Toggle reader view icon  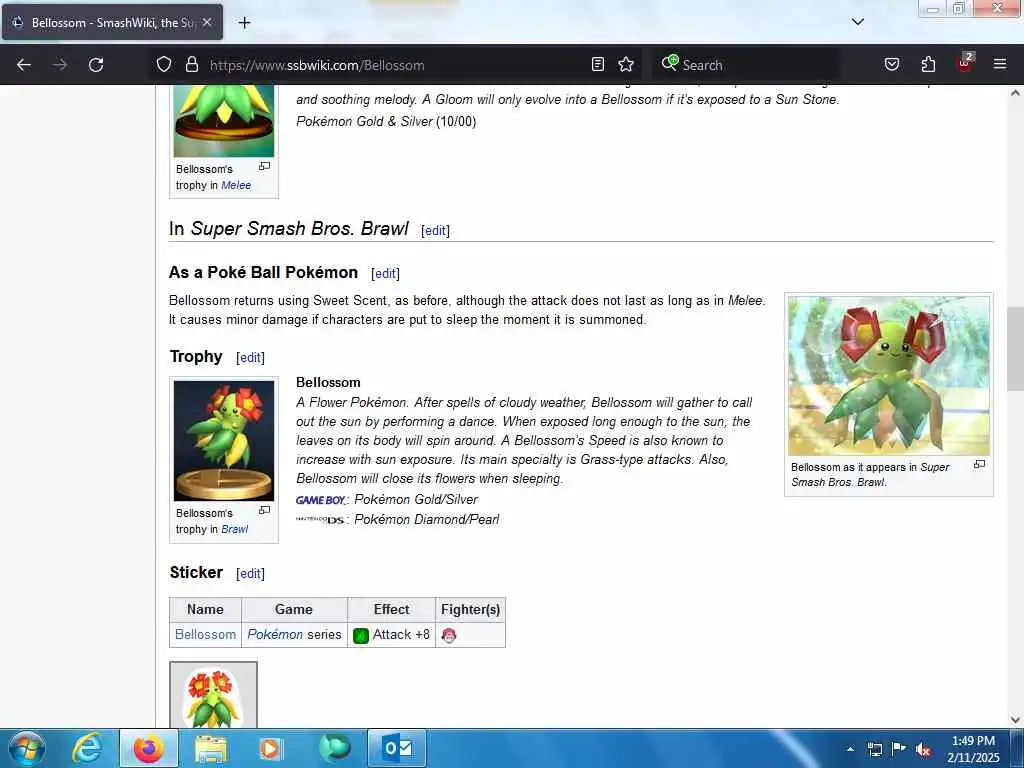[598, 64]
